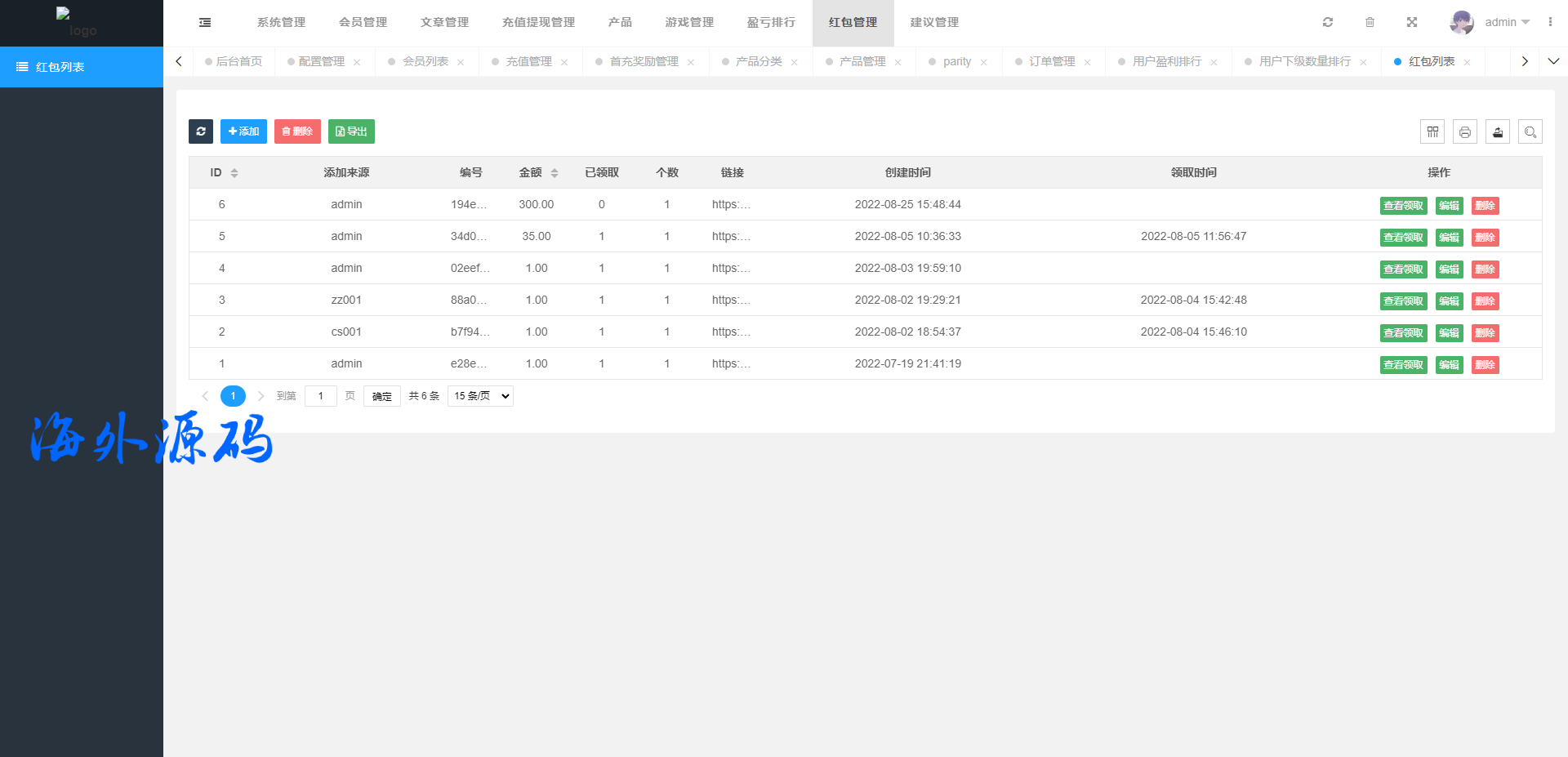This screenshot has height=757, width=1568.
Task: Click the table export icon beside print
Action: tap(1498, 131)
